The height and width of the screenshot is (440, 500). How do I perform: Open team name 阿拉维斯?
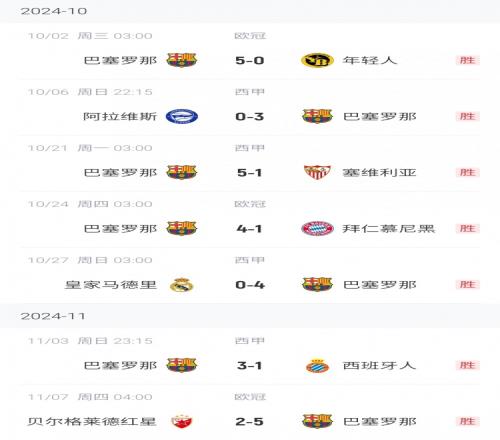pos(120,116)
